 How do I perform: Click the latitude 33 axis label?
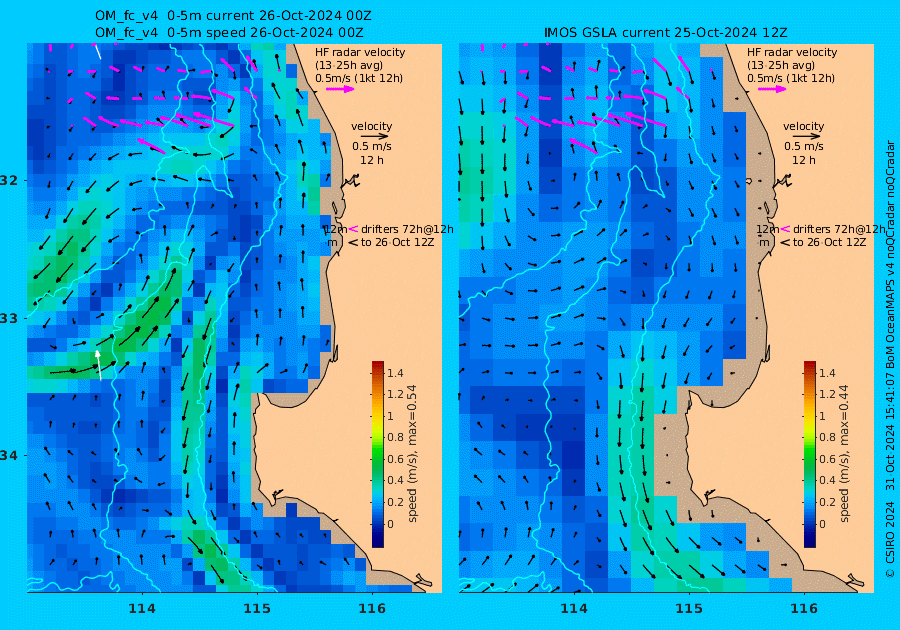point(9,318)
